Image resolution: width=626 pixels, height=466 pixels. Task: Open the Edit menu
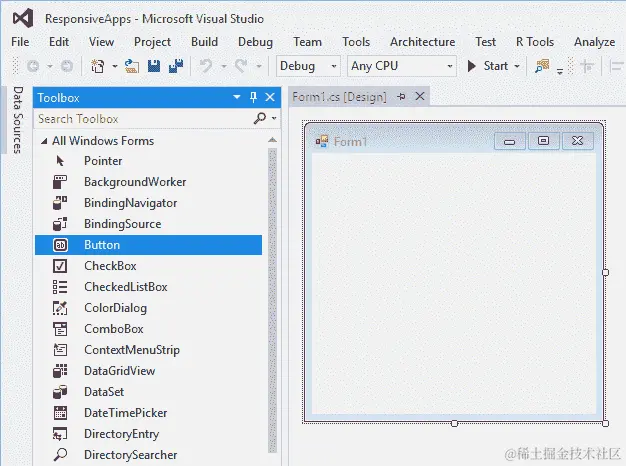pyautogui.click(x=59, y=42)
